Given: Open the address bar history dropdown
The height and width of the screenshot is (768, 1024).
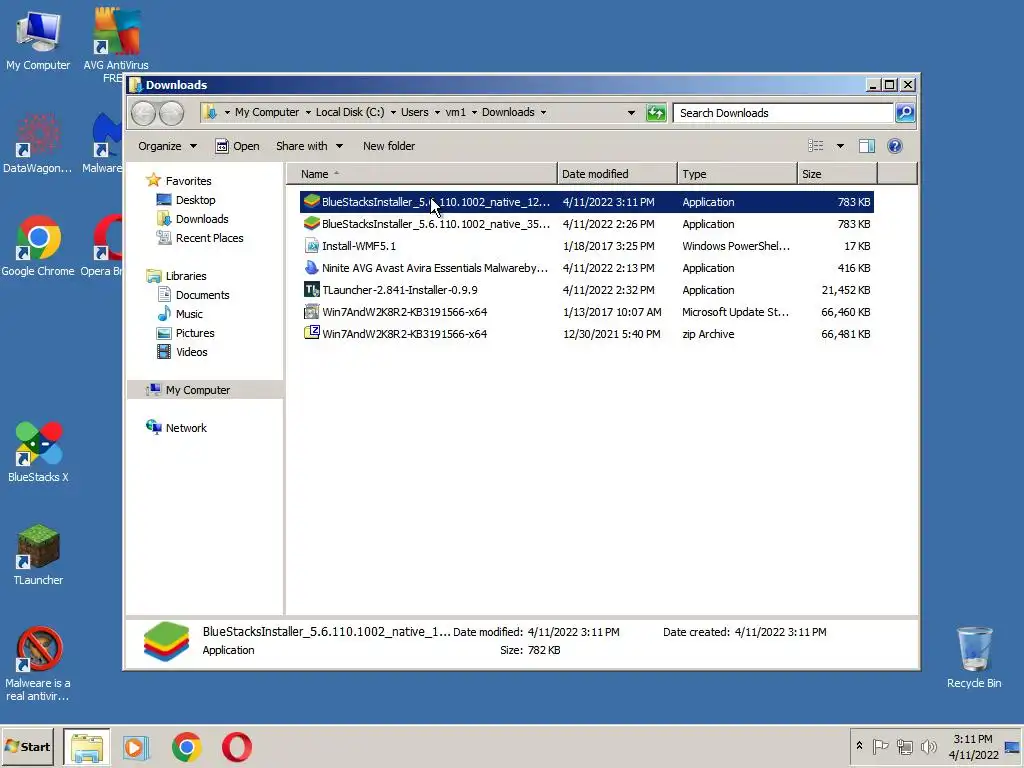Looking at the screenshot, I should pos(631,113).
